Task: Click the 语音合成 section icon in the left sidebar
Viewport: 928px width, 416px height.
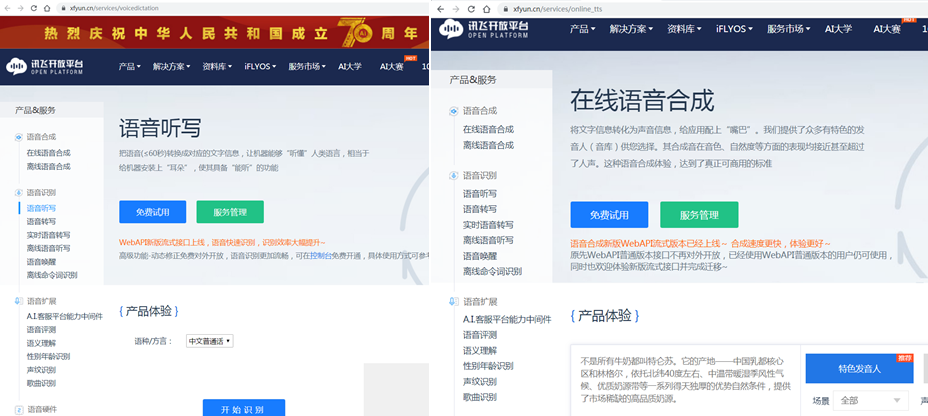Action: (x=18, y=137)
